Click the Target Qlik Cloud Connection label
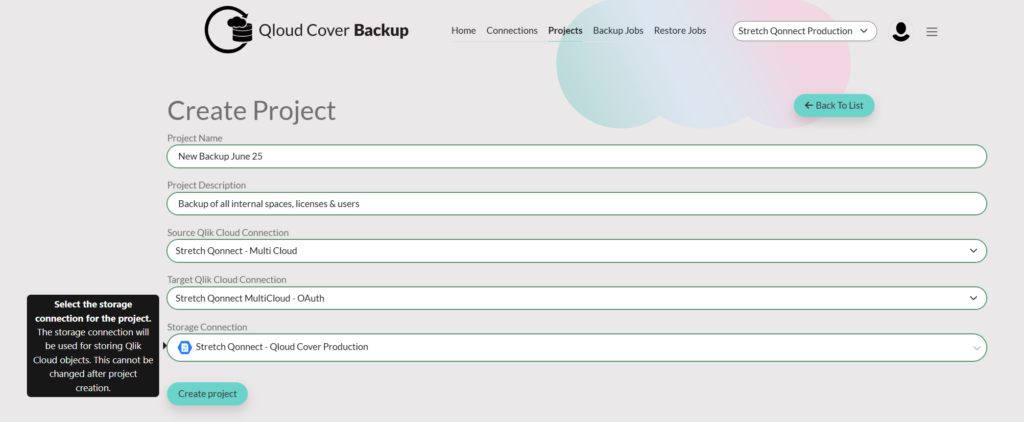Image resolution: width=1024 pixels, height=422 pixels. pos(227,280)
